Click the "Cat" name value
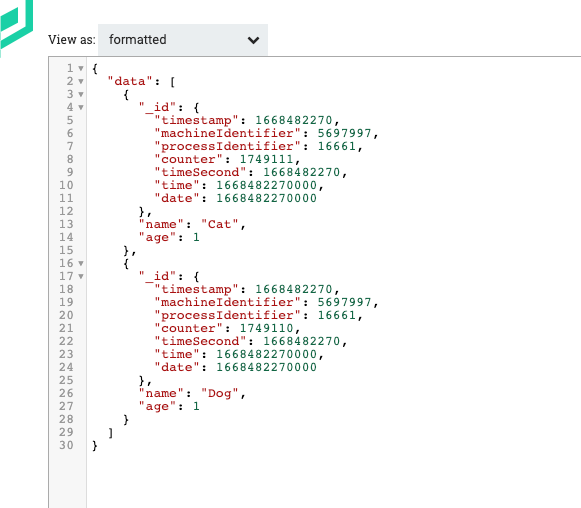The height and width of the screenshot is (508, 581). [x=219, y=224]
